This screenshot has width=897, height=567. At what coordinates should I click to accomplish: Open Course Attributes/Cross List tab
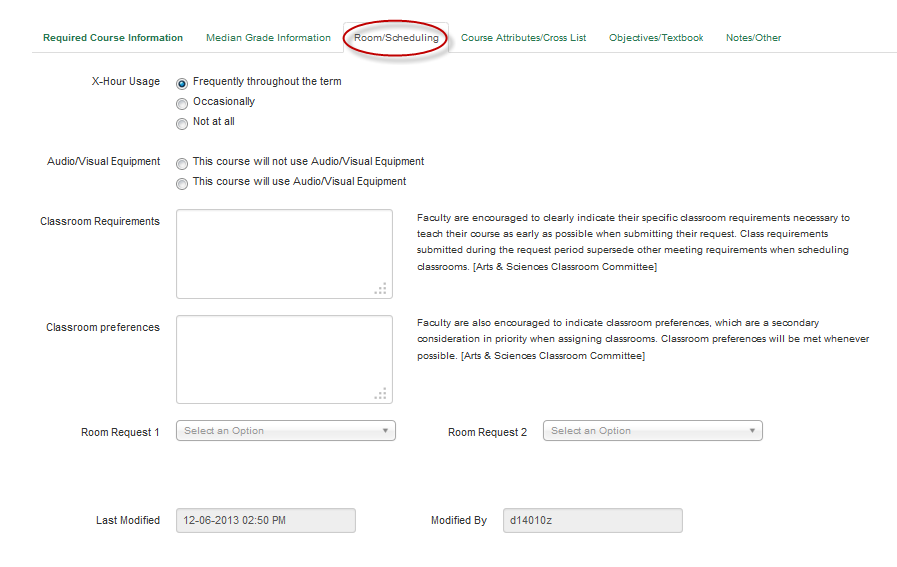(523, 38)
